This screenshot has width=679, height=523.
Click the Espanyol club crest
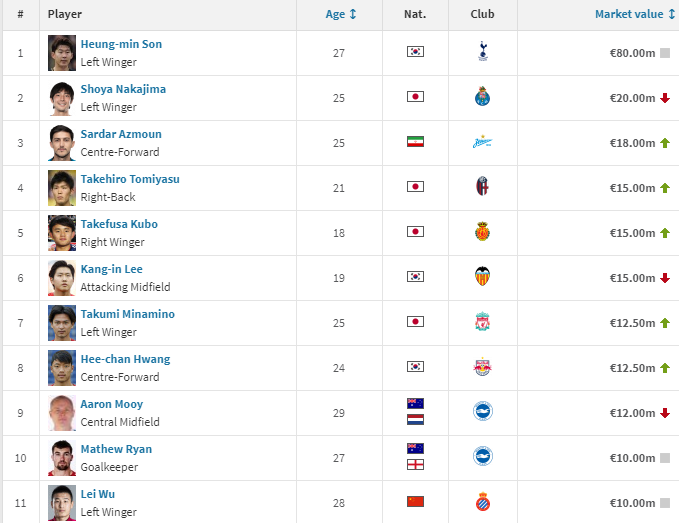483,502
